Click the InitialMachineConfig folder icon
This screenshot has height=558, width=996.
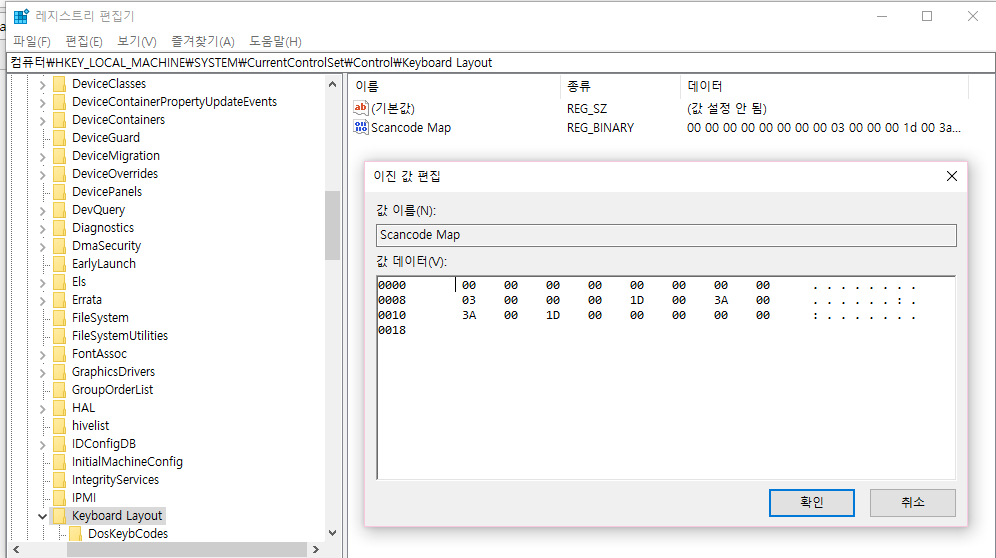(60, 461)
